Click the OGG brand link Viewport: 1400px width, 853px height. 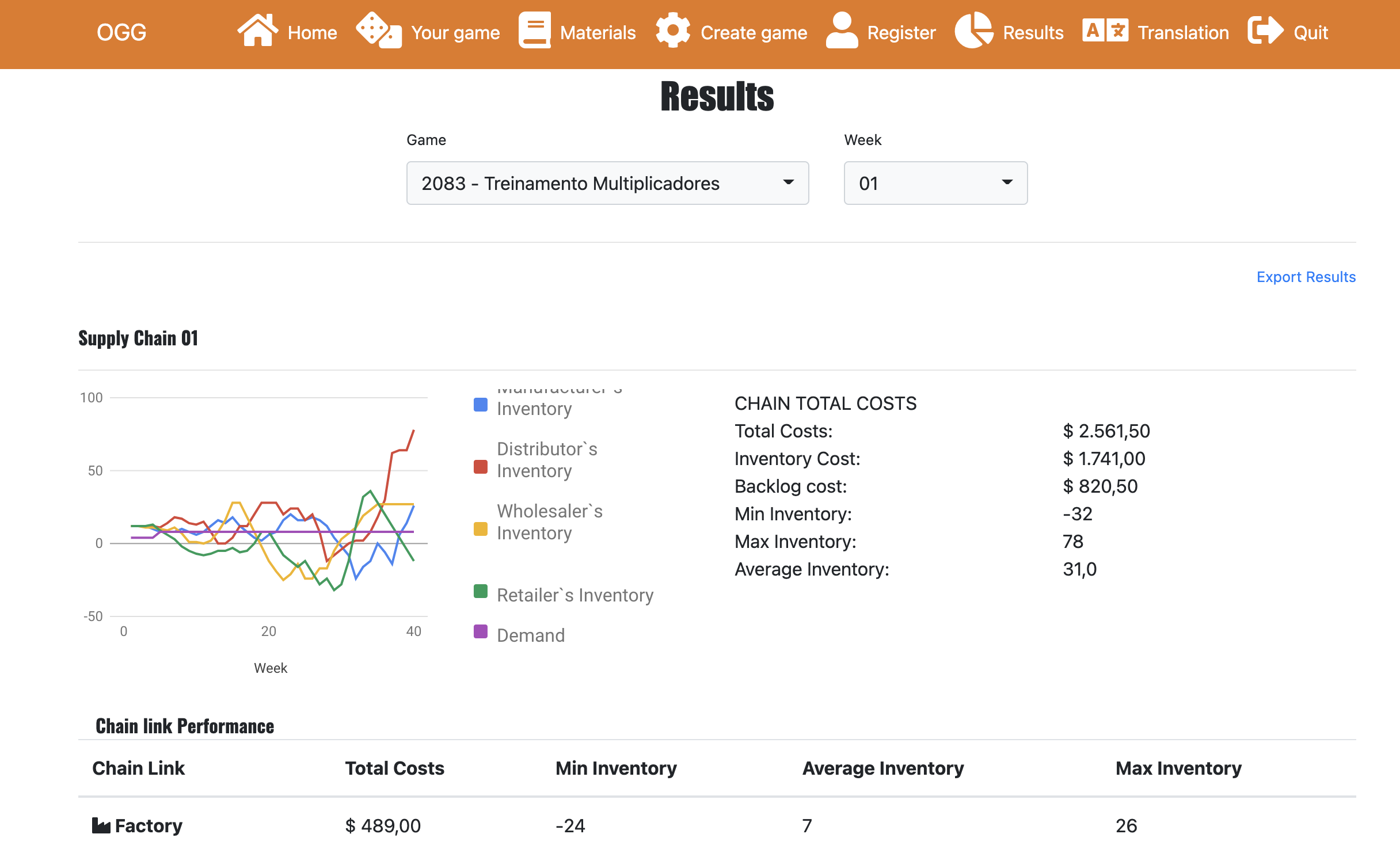tap(121, 33)
